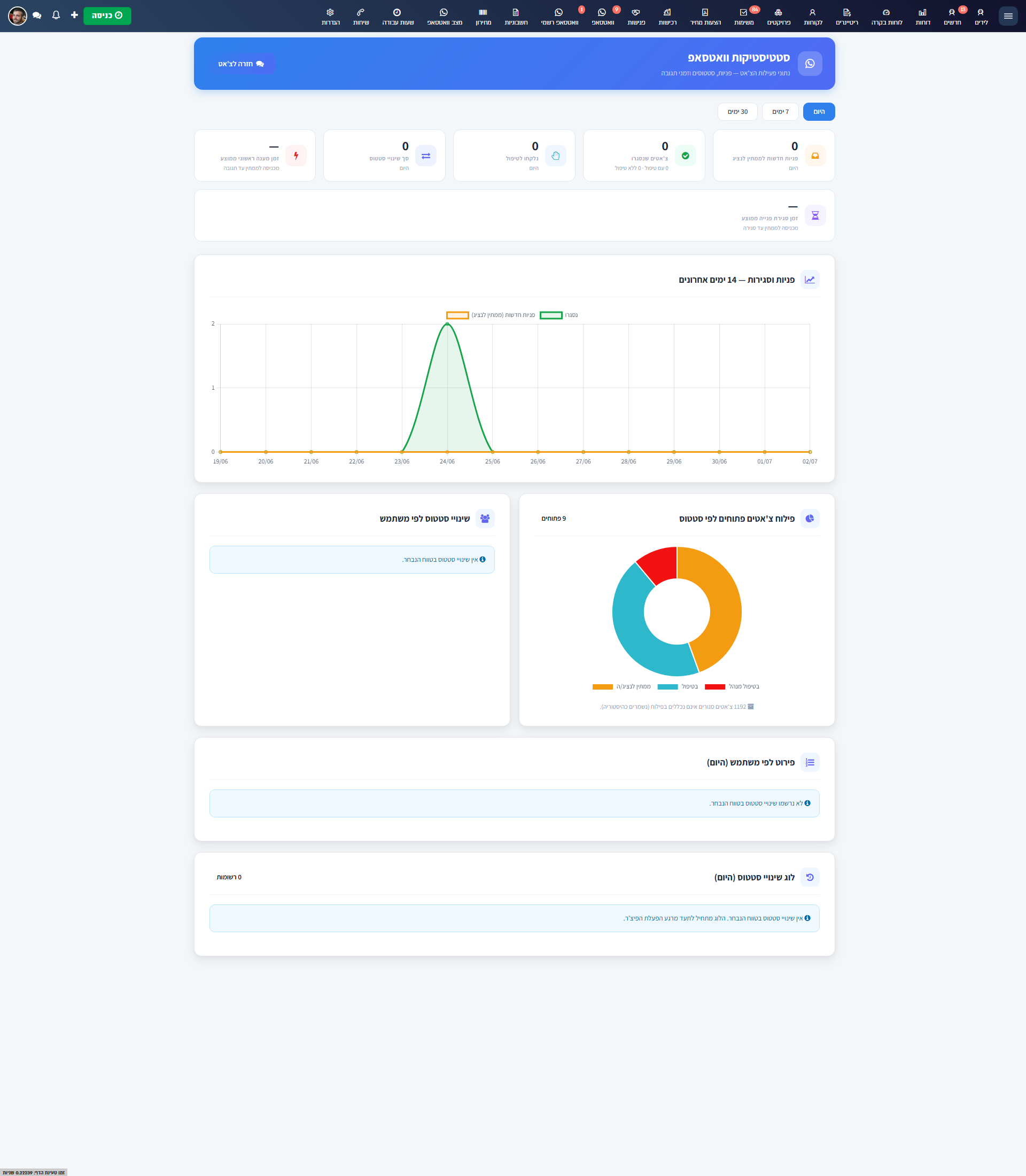1026x1176 pixels.
Task: Click the notifications bell icon
Action: (x=56, y=16)
